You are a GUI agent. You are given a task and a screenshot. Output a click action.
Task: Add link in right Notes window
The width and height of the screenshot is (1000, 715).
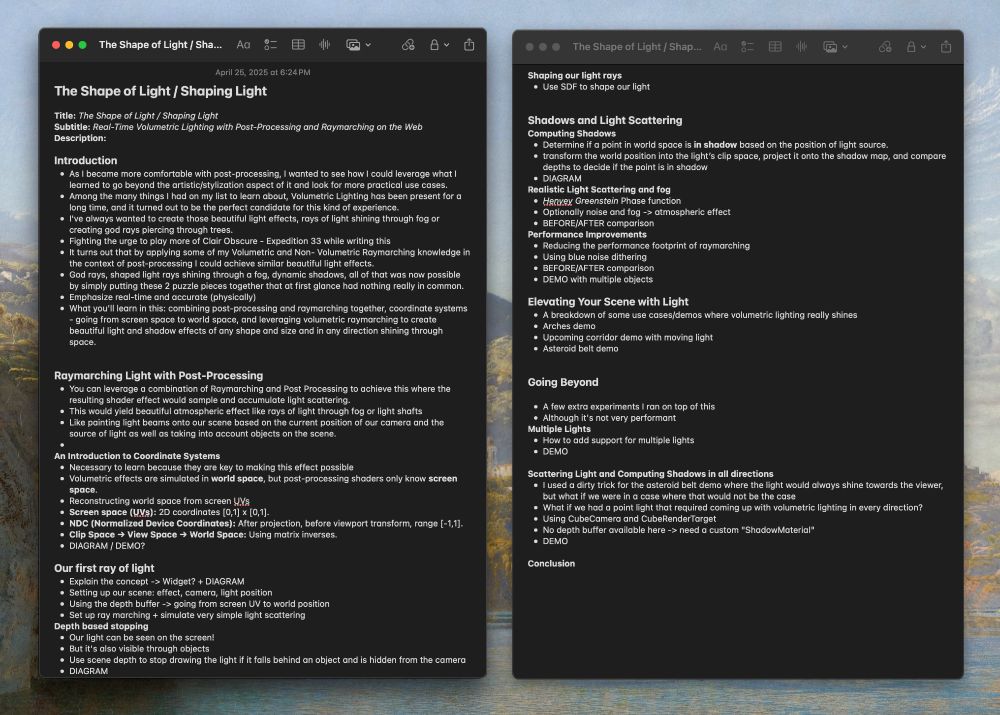tap(885, 47)
